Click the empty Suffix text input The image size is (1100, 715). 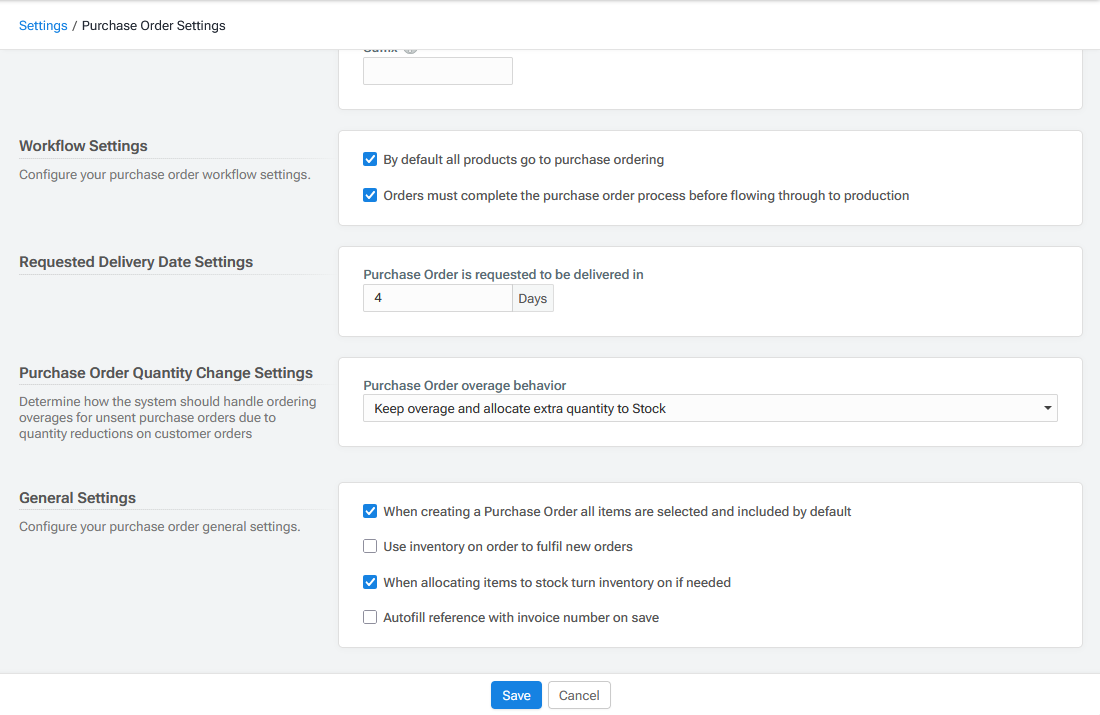[437, 70]
